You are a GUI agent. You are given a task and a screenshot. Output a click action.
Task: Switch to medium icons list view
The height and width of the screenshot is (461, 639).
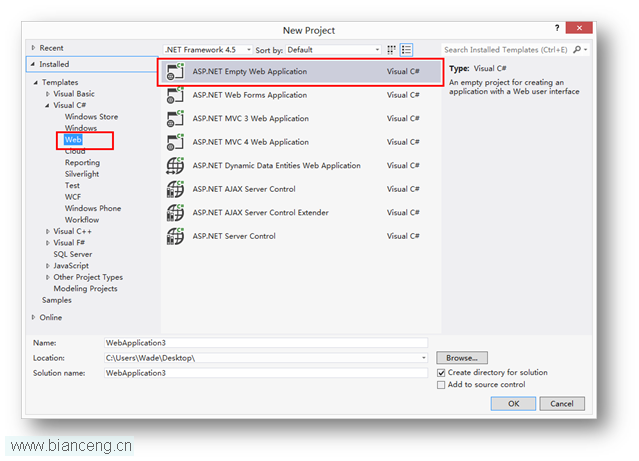coord(406,50)
